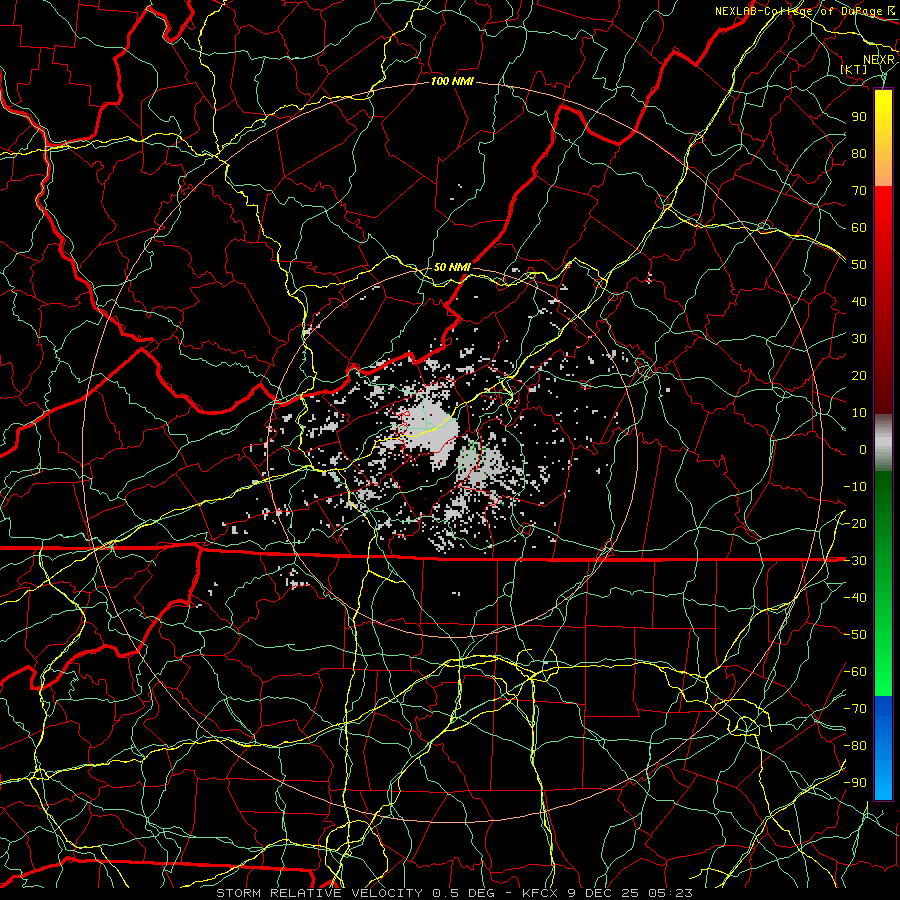Click the red segment of the color bar
The image size is (900, 900).
[x=883, y=300]
